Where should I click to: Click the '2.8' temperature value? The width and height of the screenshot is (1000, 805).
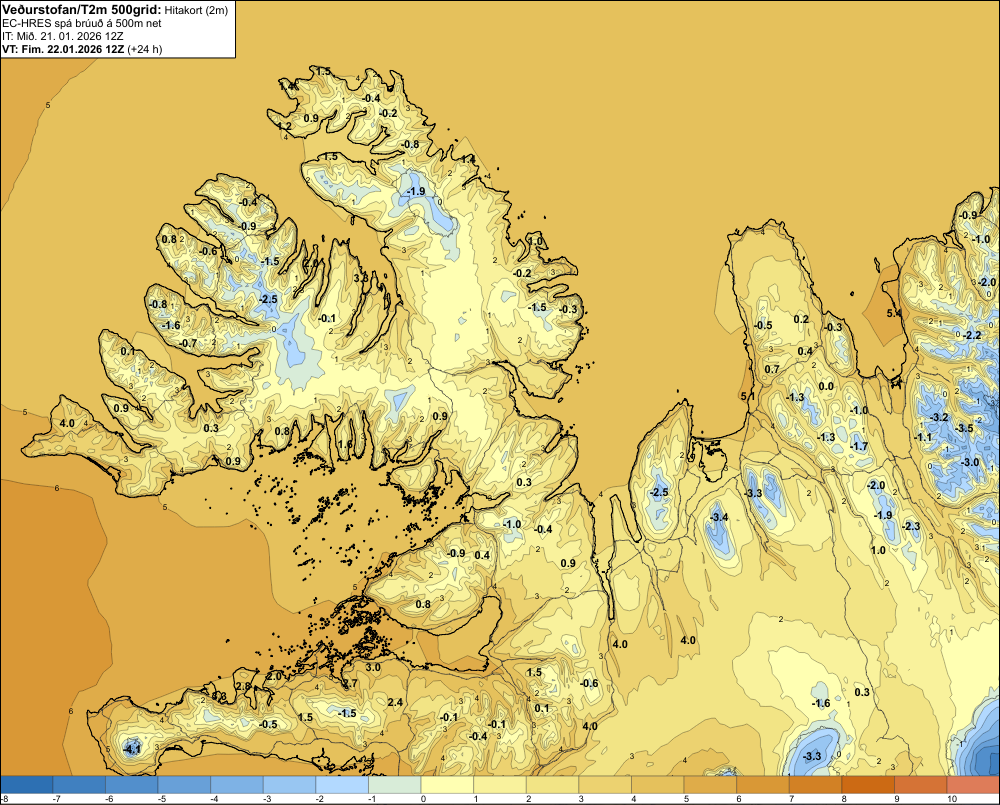[x=243, y=686]
